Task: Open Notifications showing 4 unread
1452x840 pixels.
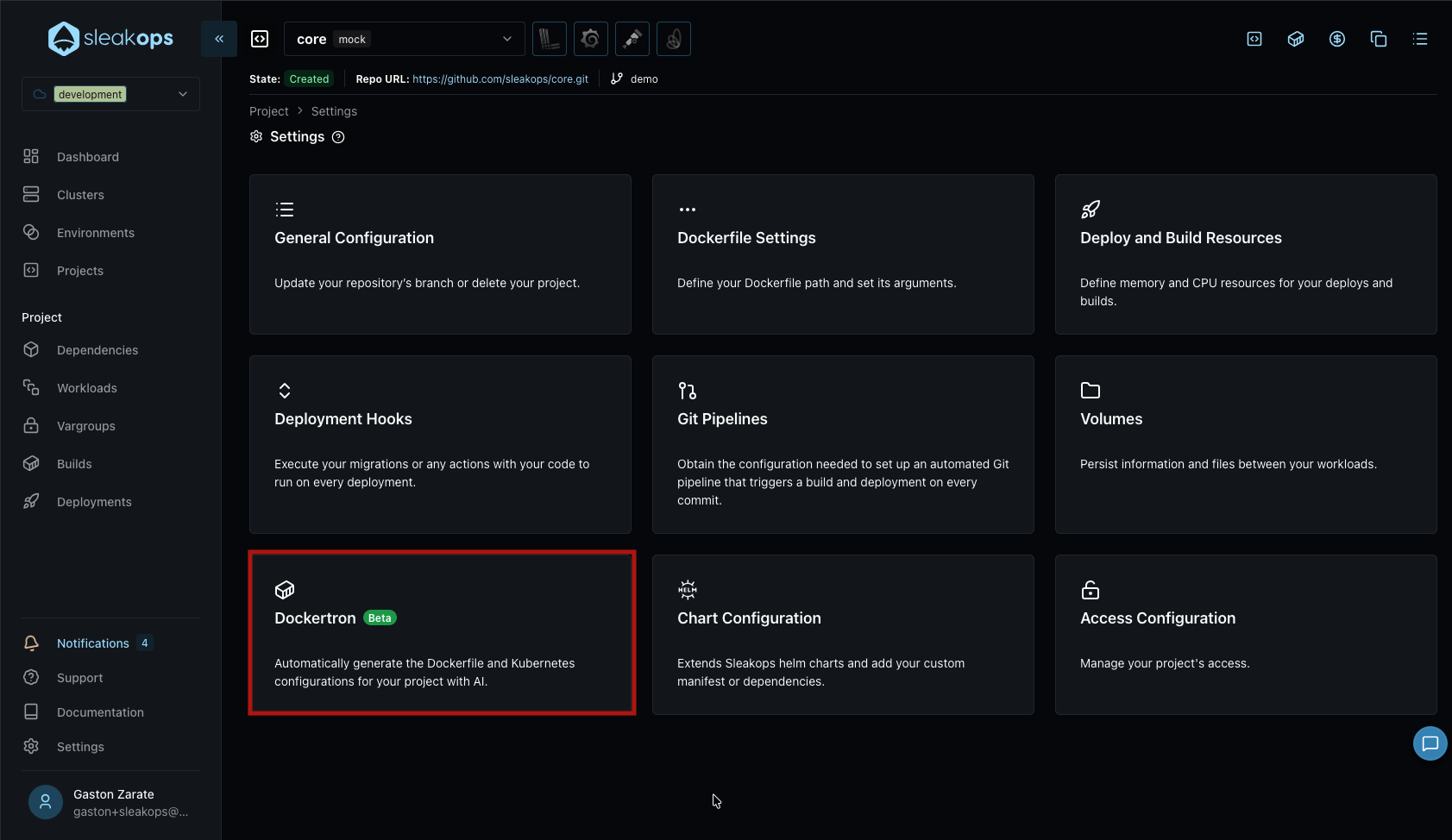Action: tap(92, 643)
